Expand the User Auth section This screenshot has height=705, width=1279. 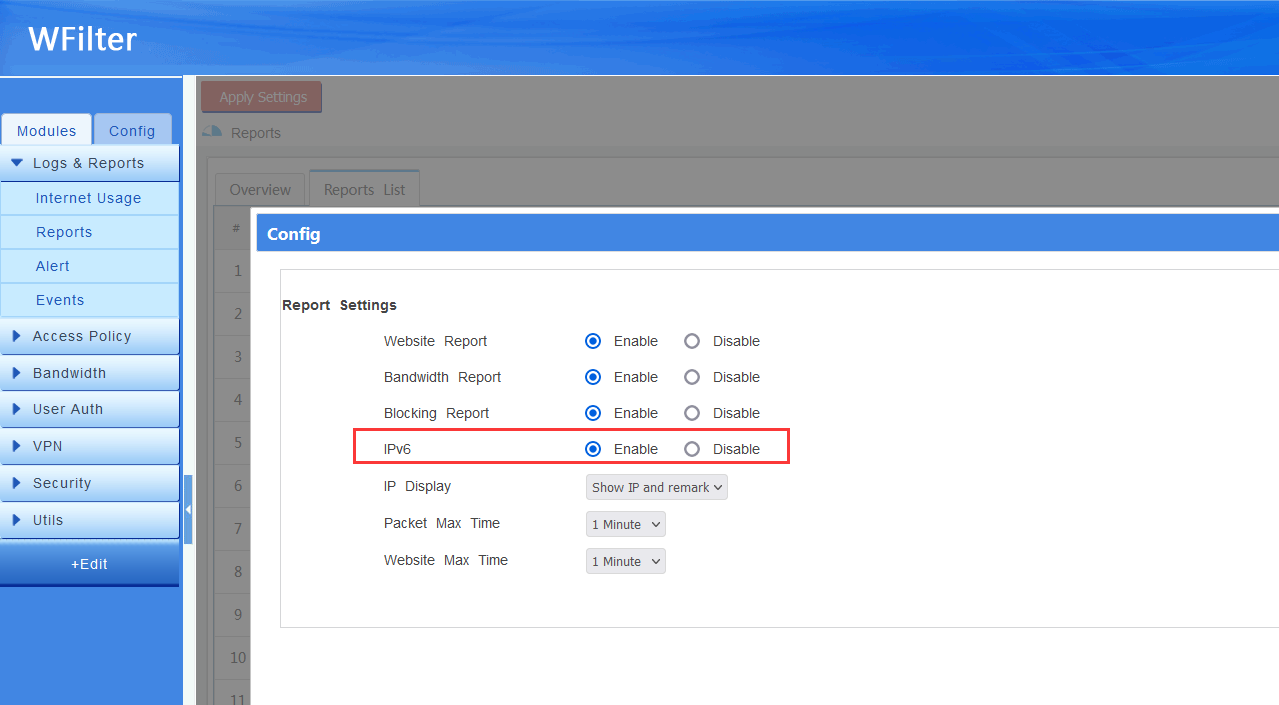[x=90, y=409]
